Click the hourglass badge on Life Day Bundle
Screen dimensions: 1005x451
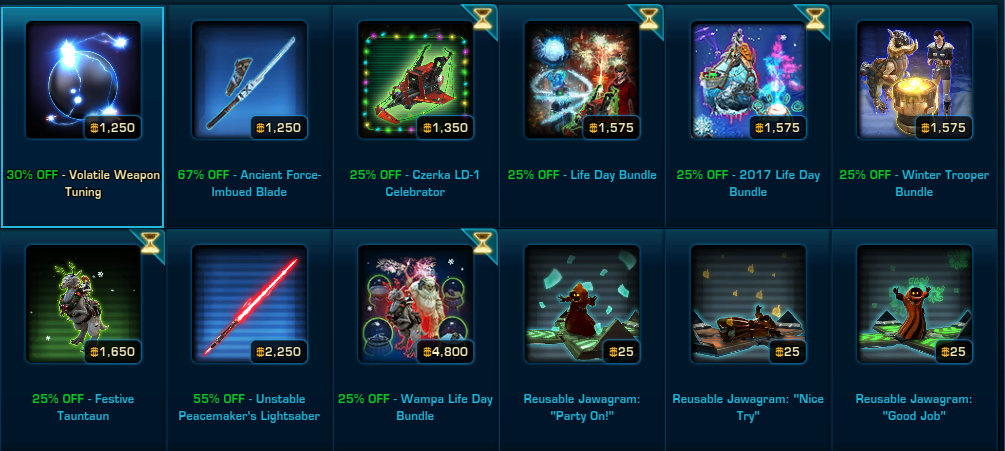649,19
